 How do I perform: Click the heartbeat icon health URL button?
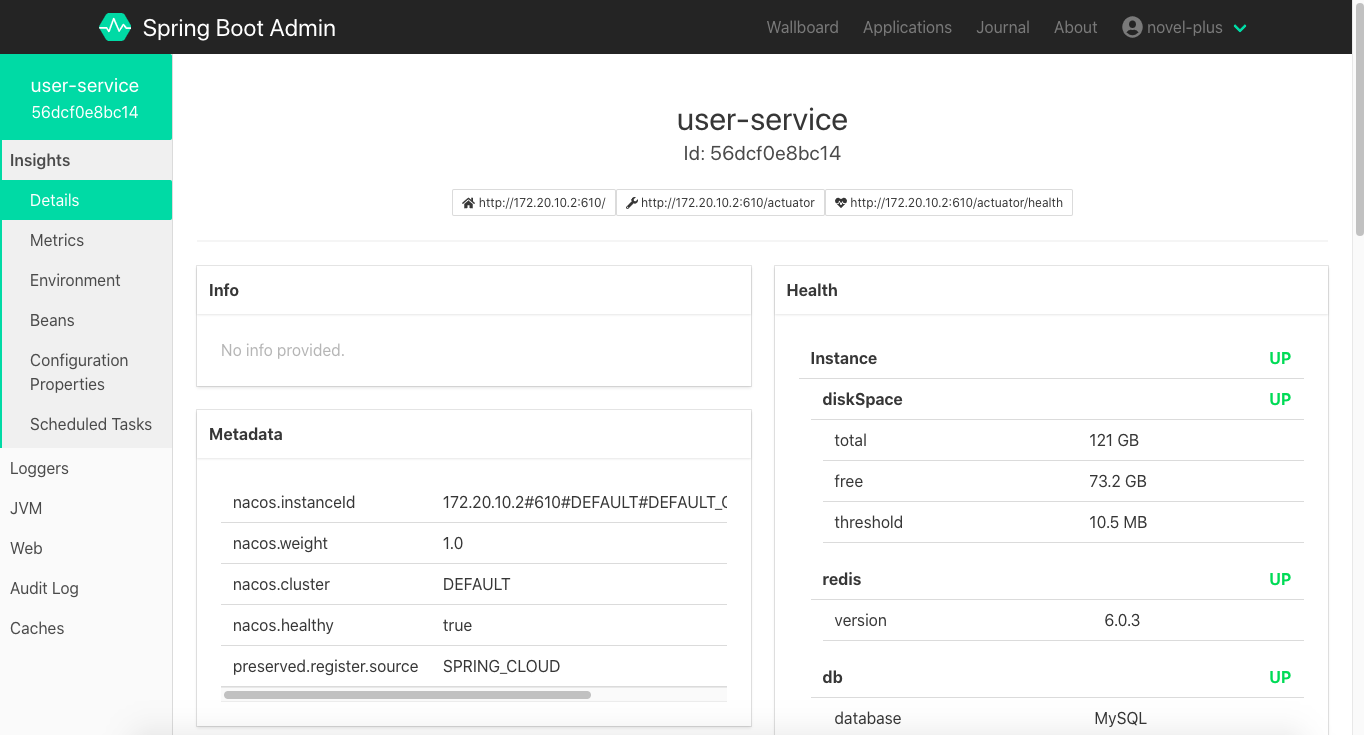click(x=949, y=203)
